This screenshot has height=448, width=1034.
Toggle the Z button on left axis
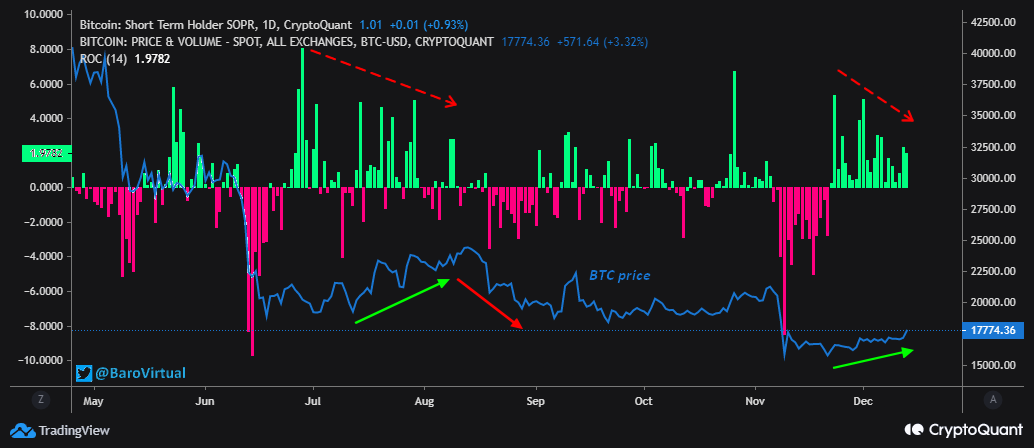pyautogui.click(x=40, y=399)
